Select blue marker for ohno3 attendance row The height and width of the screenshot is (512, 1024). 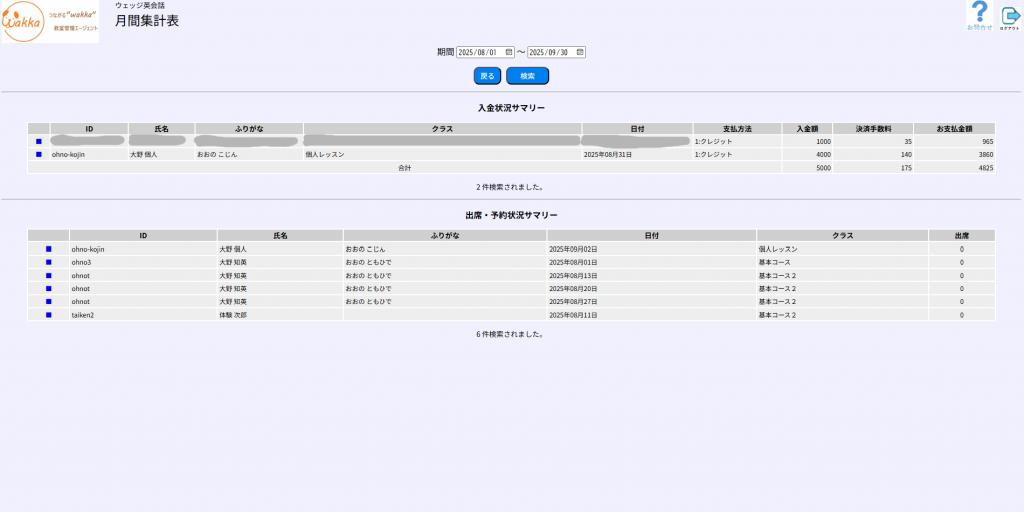tap(48, 262)
